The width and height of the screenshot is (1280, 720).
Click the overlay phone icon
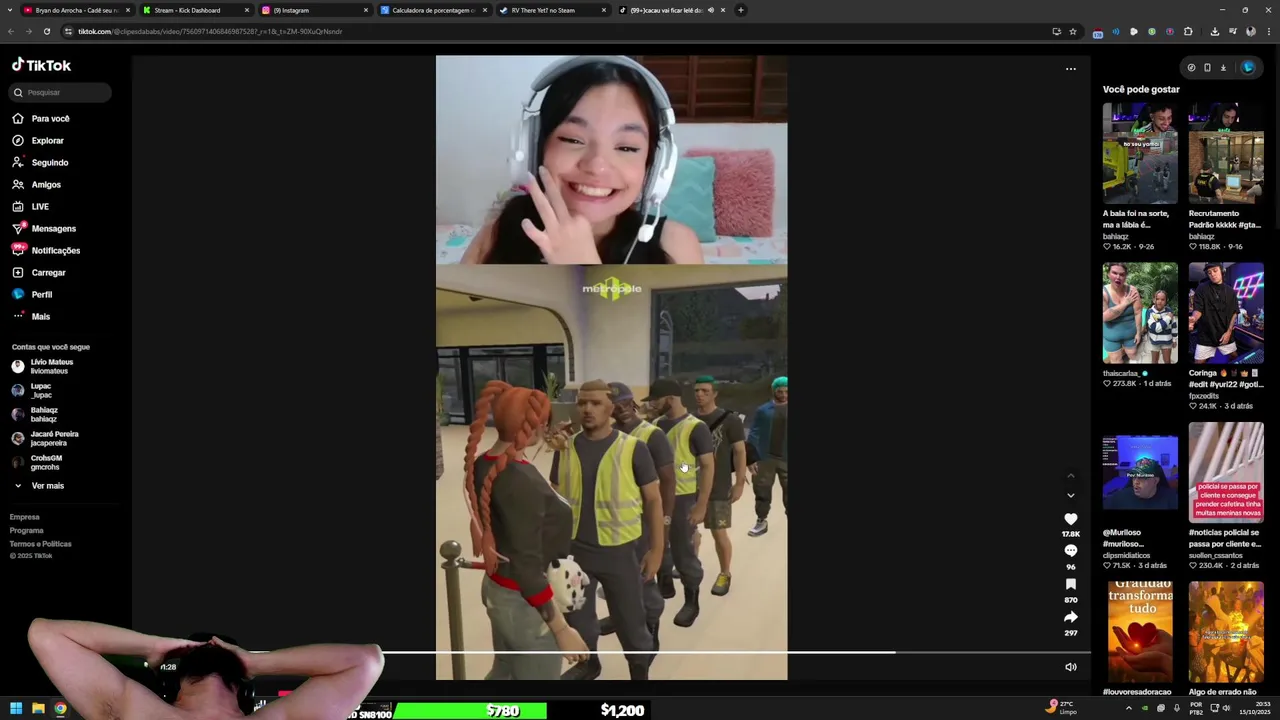[x=1207, y=68]
